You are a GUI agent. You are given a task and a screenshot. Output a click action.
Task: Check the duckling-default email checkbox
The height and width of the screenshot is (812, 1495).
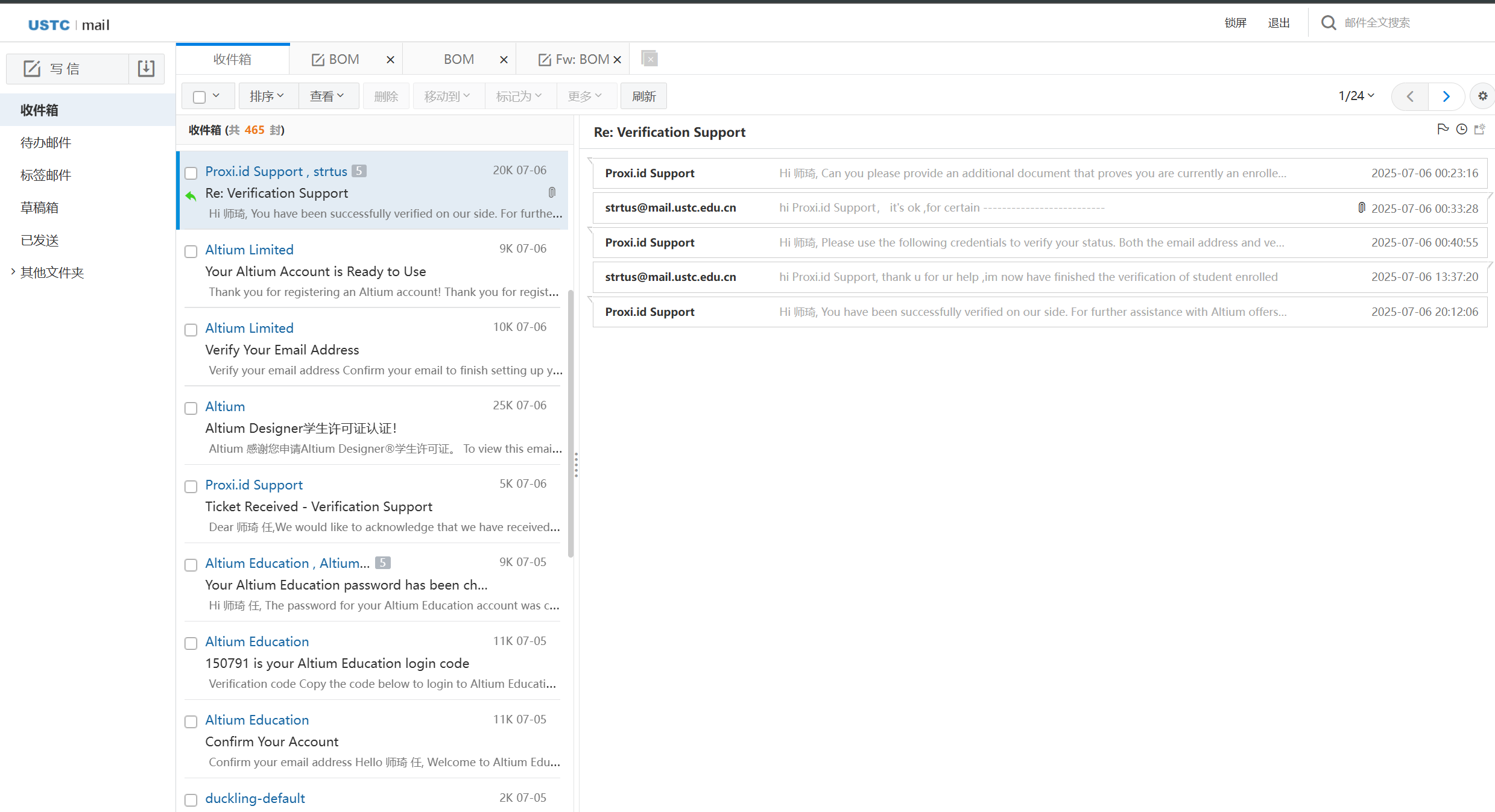coord(191,800)
